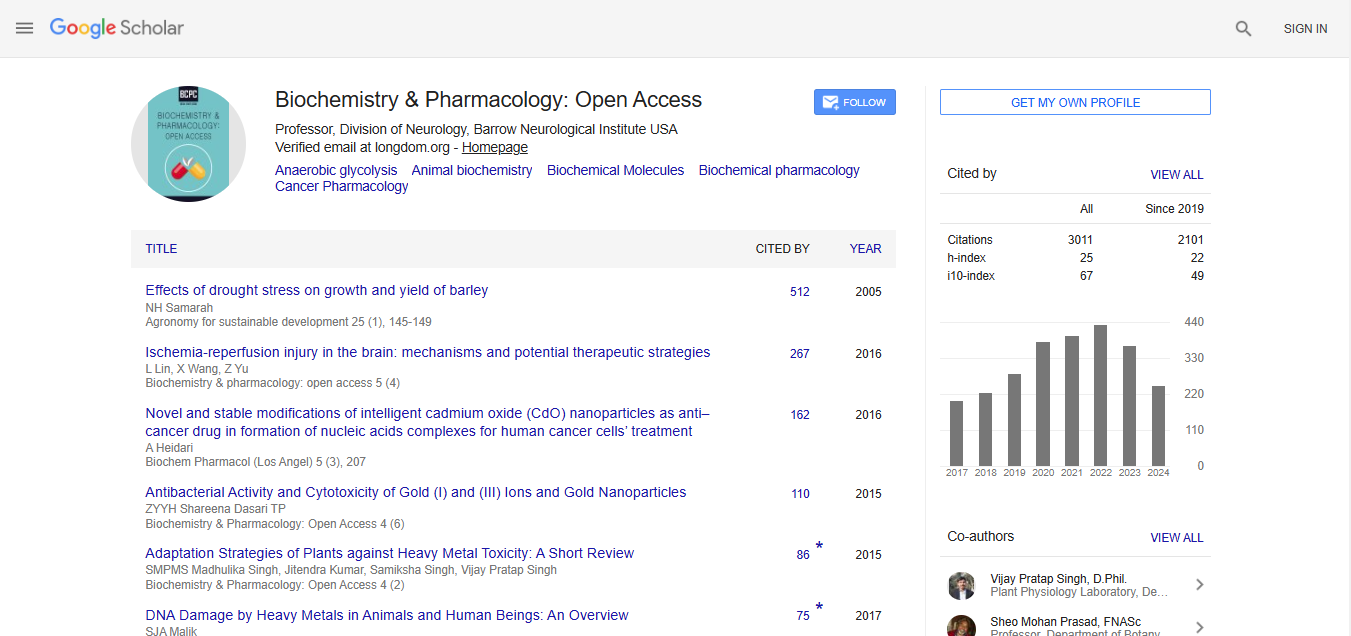Sort publications by Year column
Viewport: 1351px width, 636px height.
click(865, 249)
